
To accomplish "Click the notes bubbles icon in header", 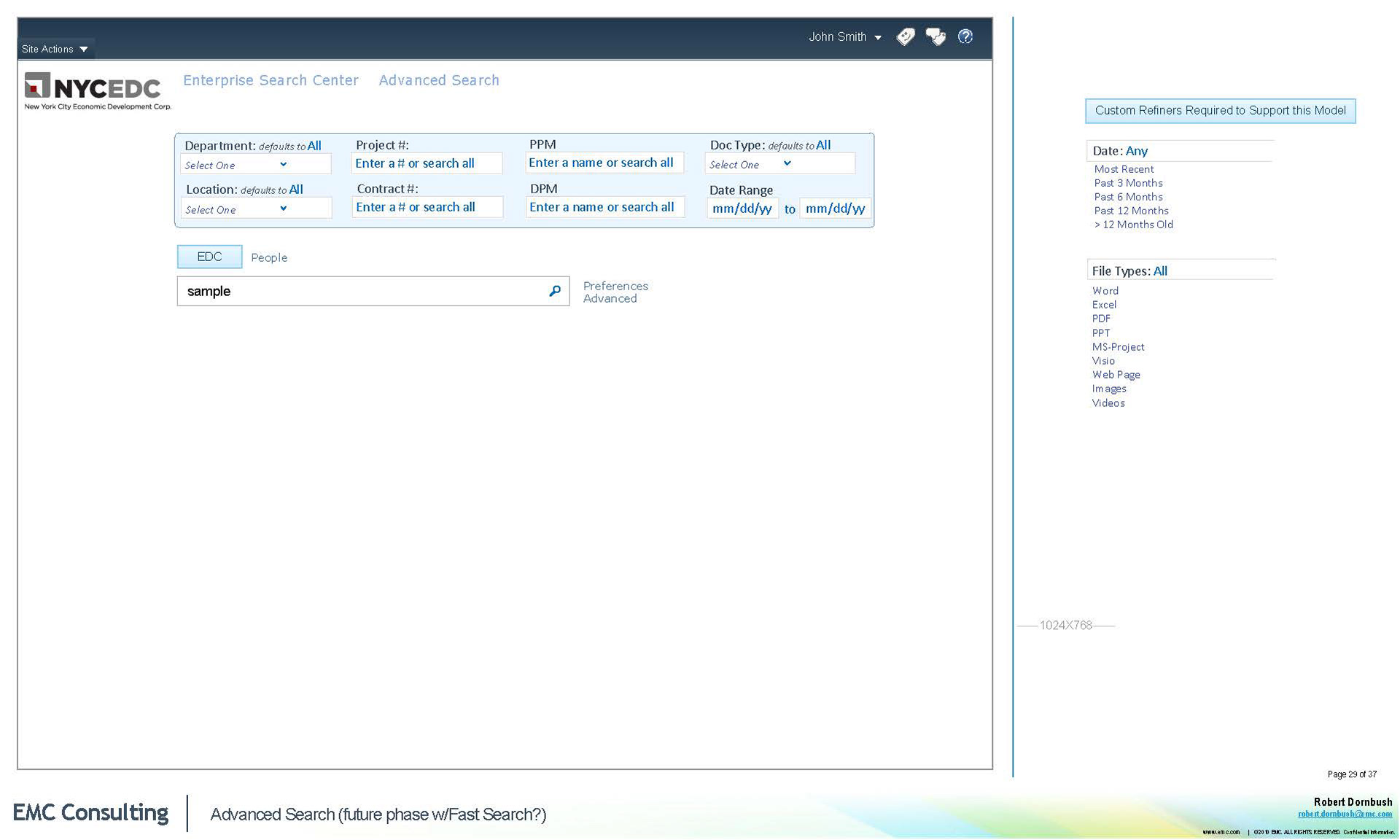I will point(936,36).
